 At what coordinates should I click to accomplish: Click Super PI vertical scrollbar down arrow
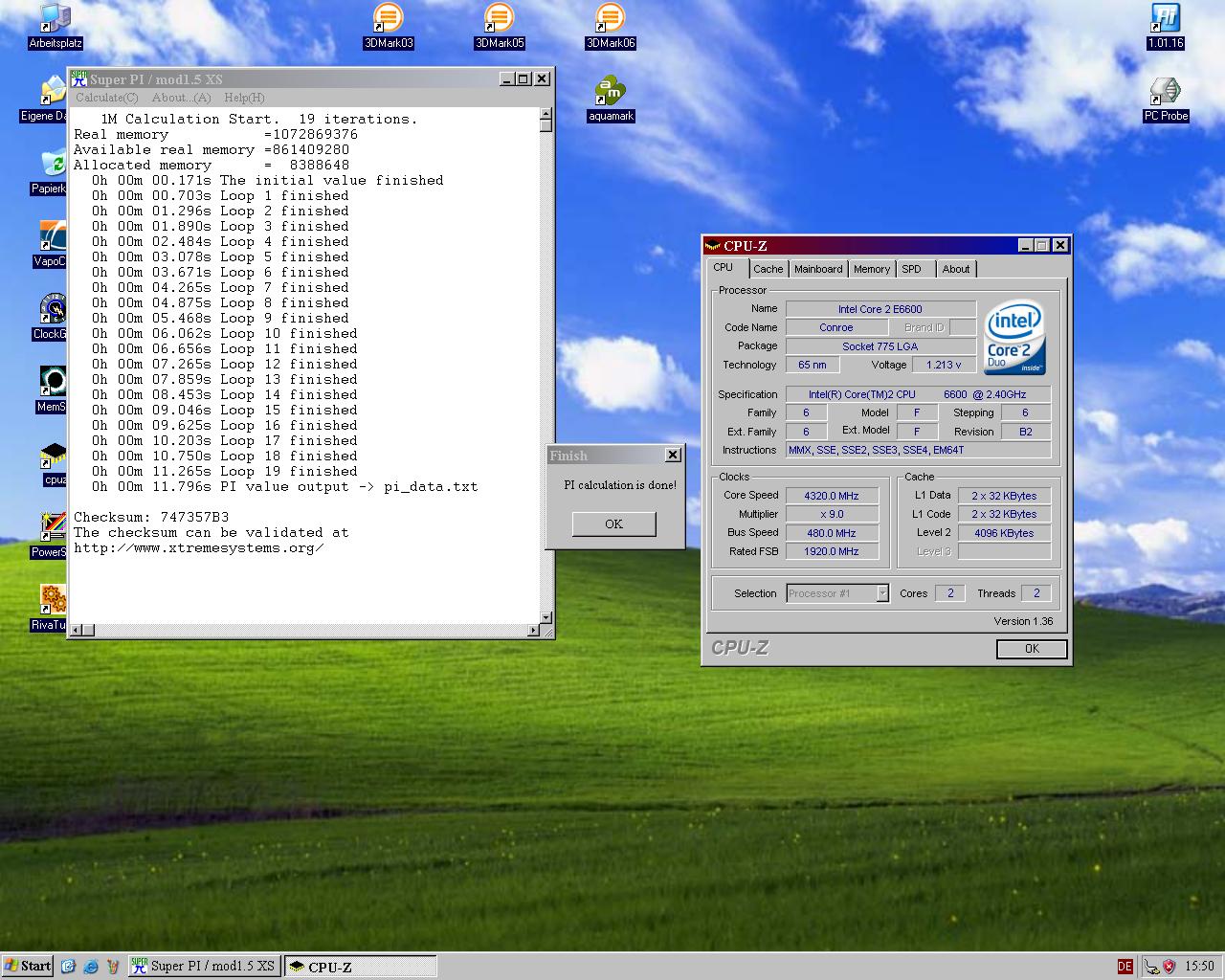[546, 617]
